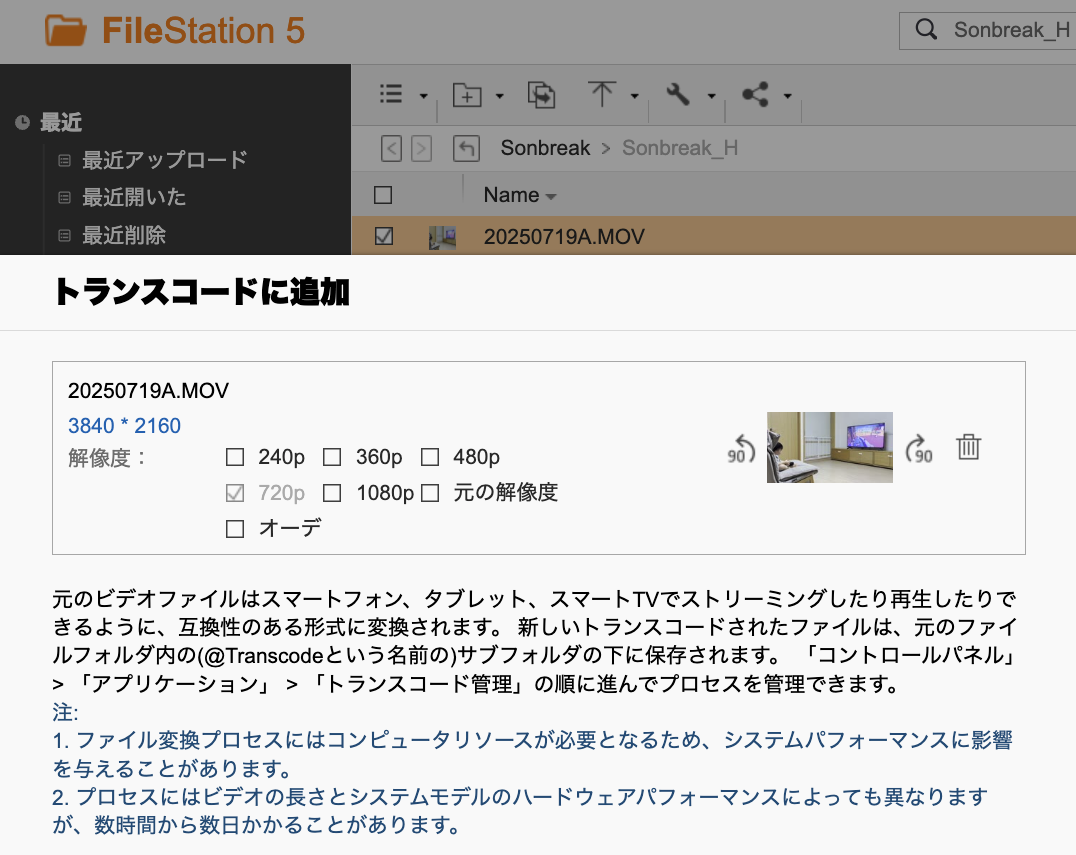Viewport: 1076px width, 855px height.
Task: Open the dropdown arrow beside share icon
Action: [788, 96]
